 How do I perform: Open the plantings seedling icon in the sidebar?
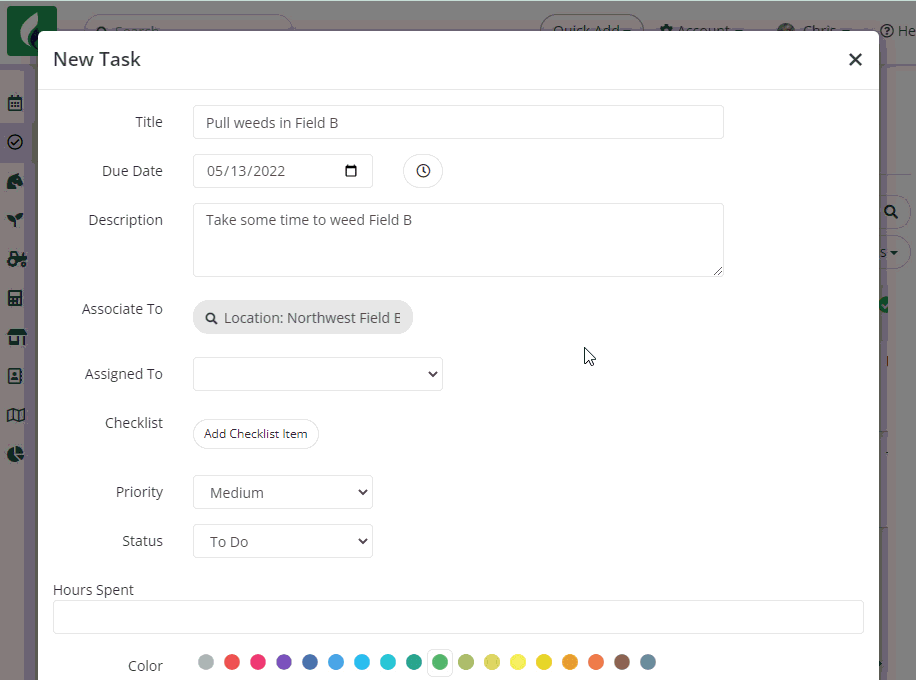tap(15, 220)
